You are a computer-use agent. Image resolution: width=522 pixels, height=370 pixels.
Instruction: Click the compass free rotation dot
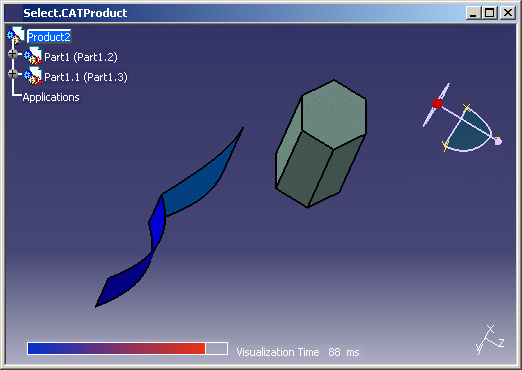(498, 141)
